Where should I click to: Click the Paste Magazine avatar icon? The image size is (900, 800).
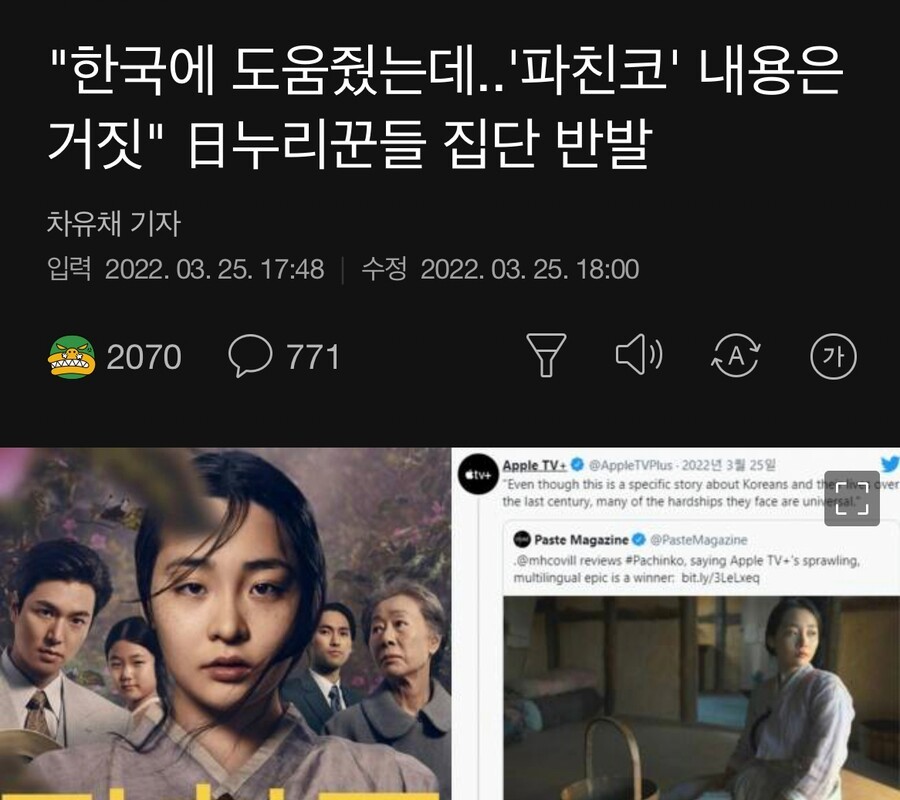click(x=522, y=539)
